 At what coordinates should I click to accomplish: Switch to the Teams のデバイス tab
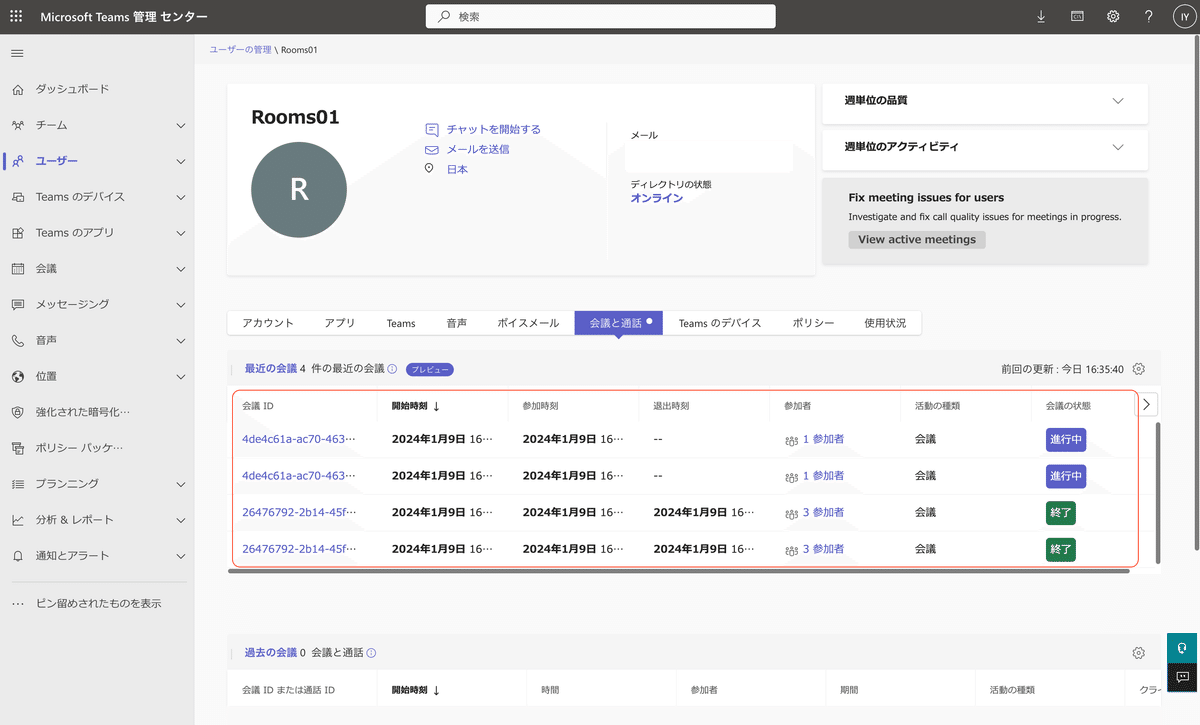[720, 323]
